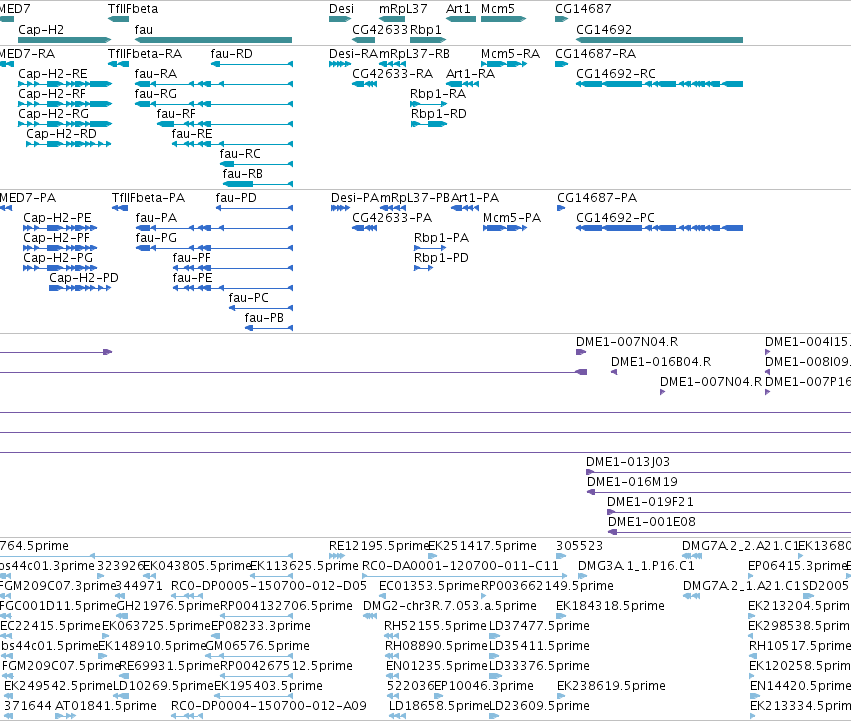Click EST DMG2-chr3R.7.053.a.5prime
The height and width of the screenshot is (721, 851).
coord(370,616)
